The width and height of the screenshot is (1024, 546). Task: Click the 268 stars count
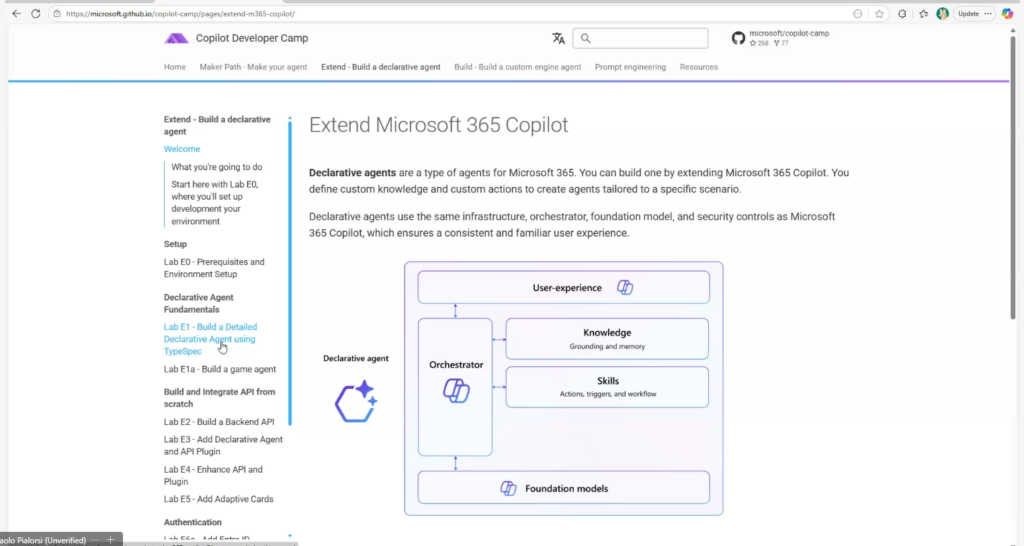759,43
